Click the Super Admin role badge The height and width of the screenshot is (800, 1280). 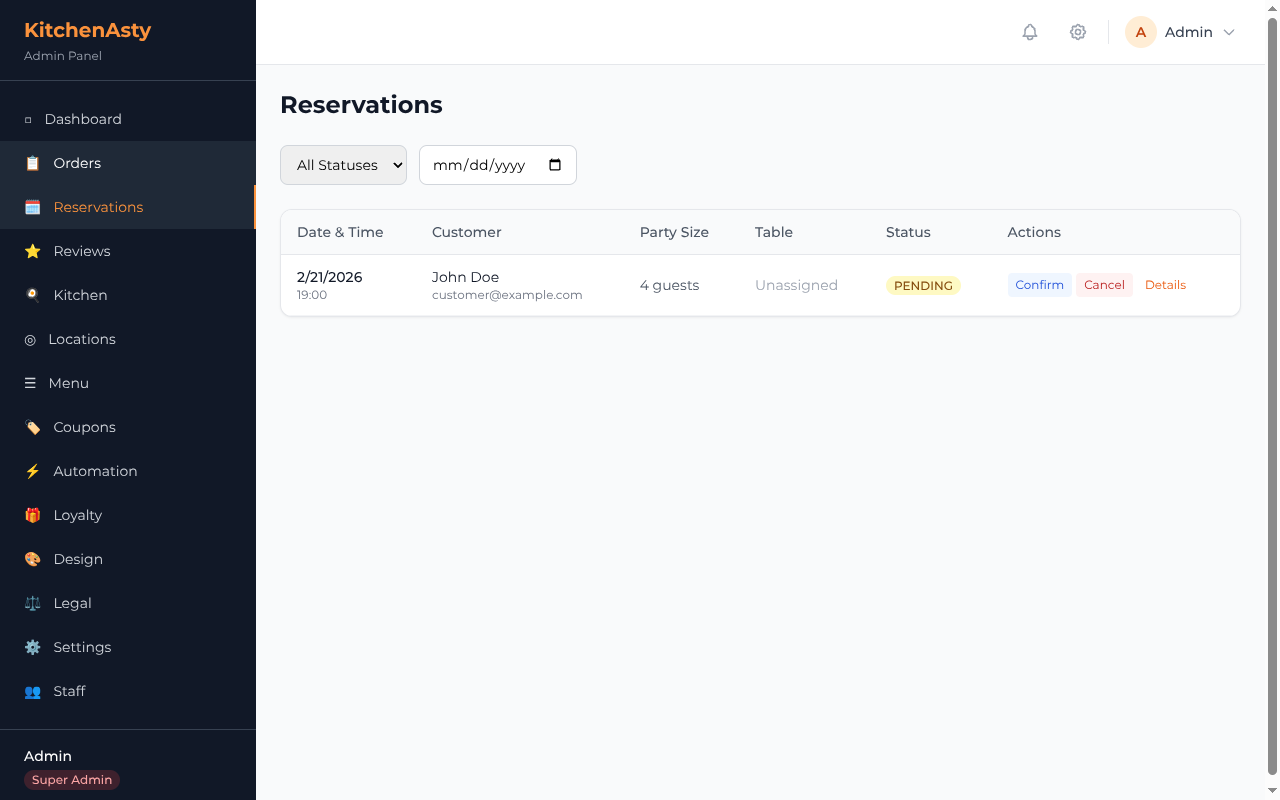[71, 779]
